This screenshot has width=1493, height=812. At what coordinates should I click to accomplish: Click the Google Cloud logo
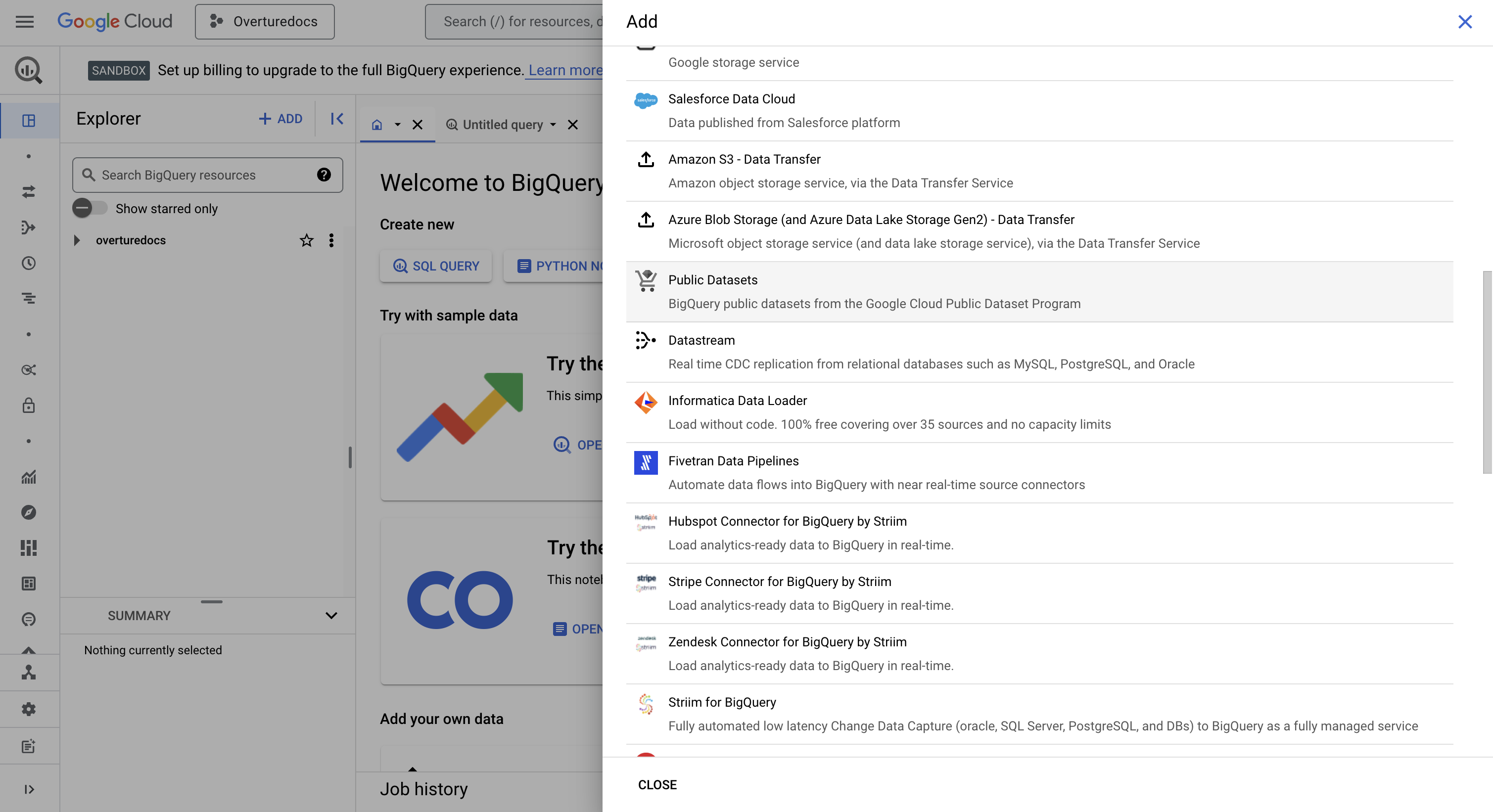(115, 22)
